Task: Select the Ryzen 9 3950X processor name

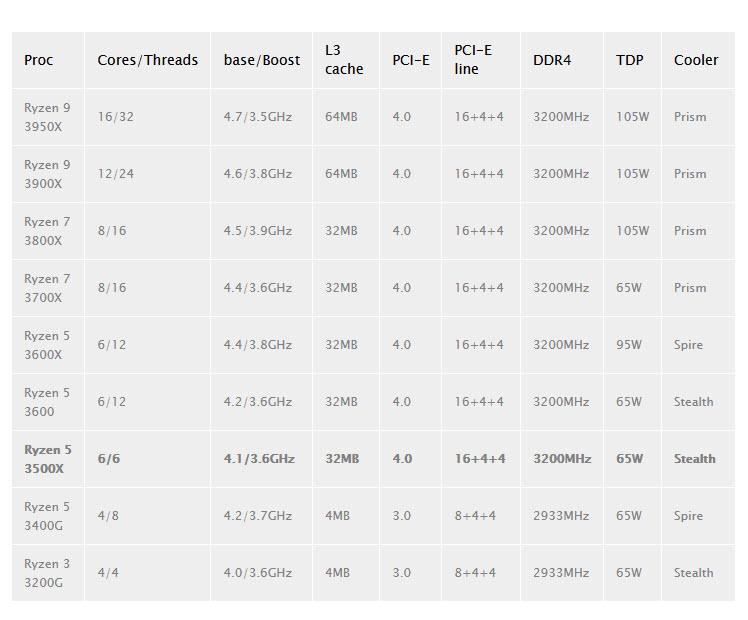Action: (x=47, y=117)
